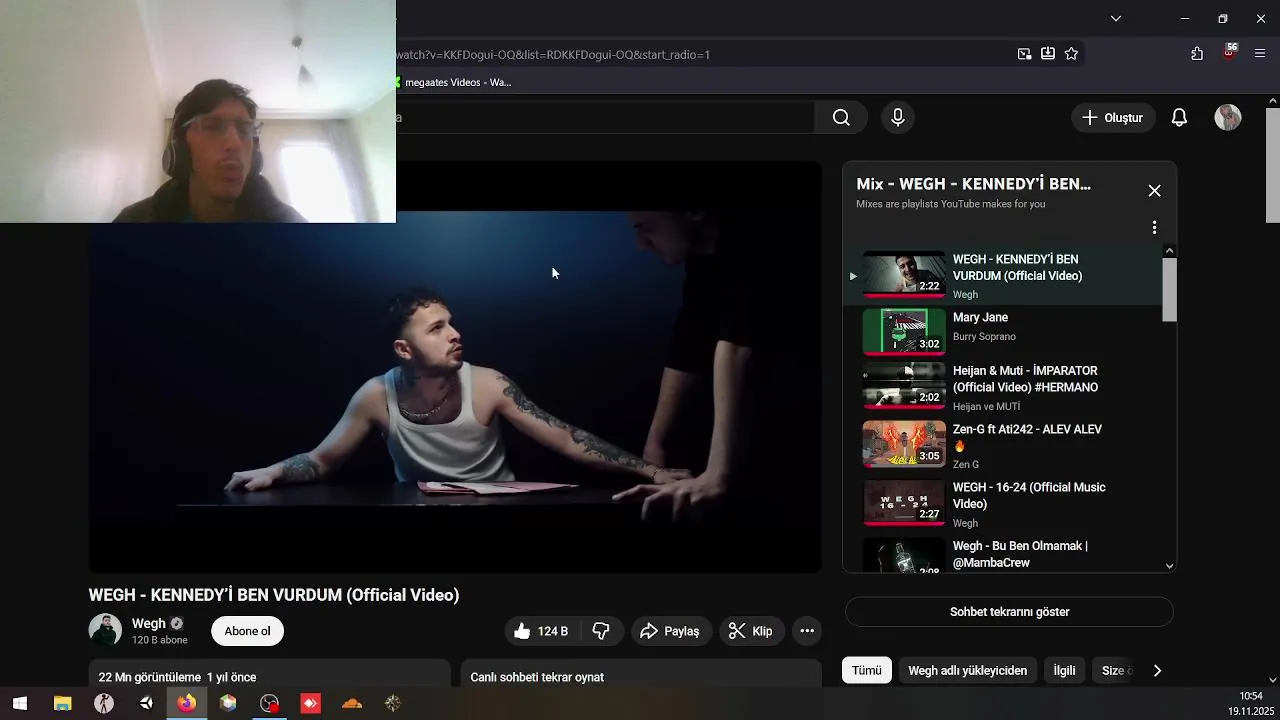Viewport: 1280px width, 720px height.
Task: Click the video player frame
Action: click(x=455, y=368)
